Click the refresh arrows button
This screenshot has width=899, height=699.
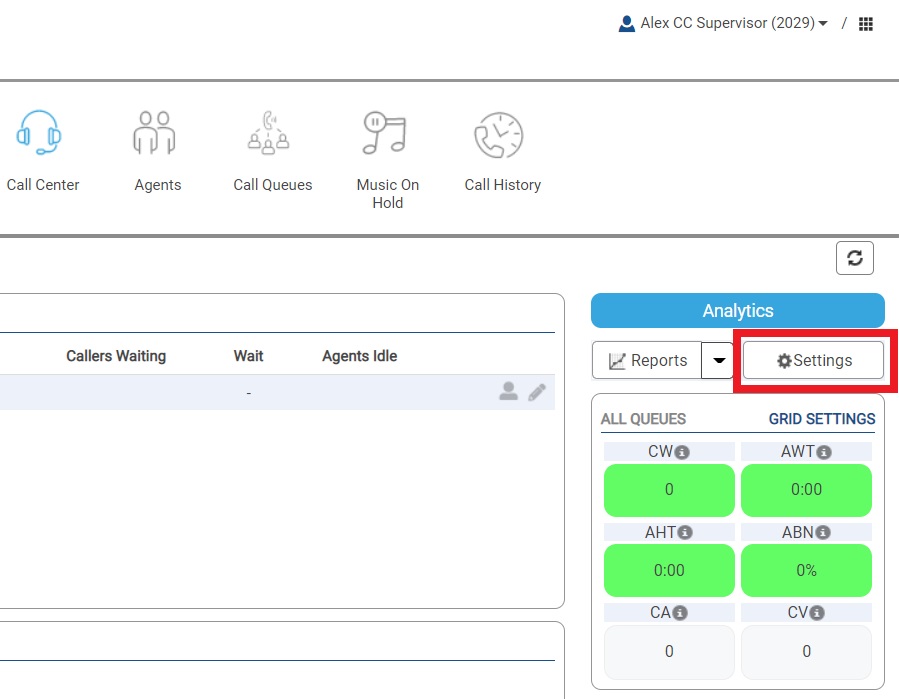855,258
